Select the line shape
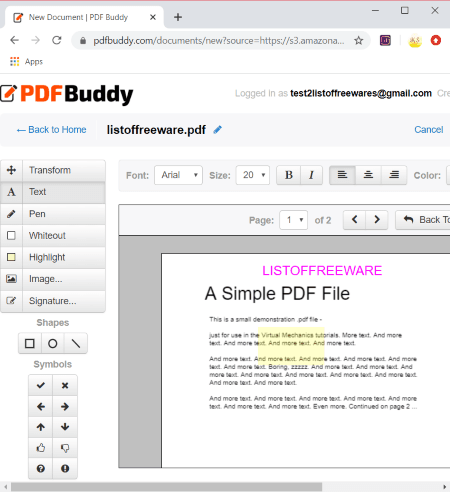Viewport: 450px width, 492px height. point(76,343)
